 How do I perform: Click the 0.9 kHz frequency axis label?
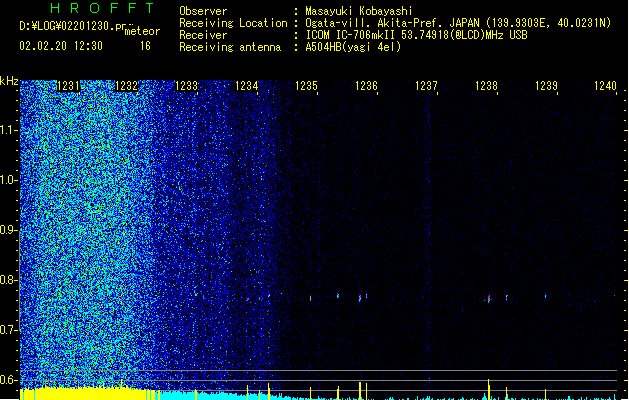[7, 230]
